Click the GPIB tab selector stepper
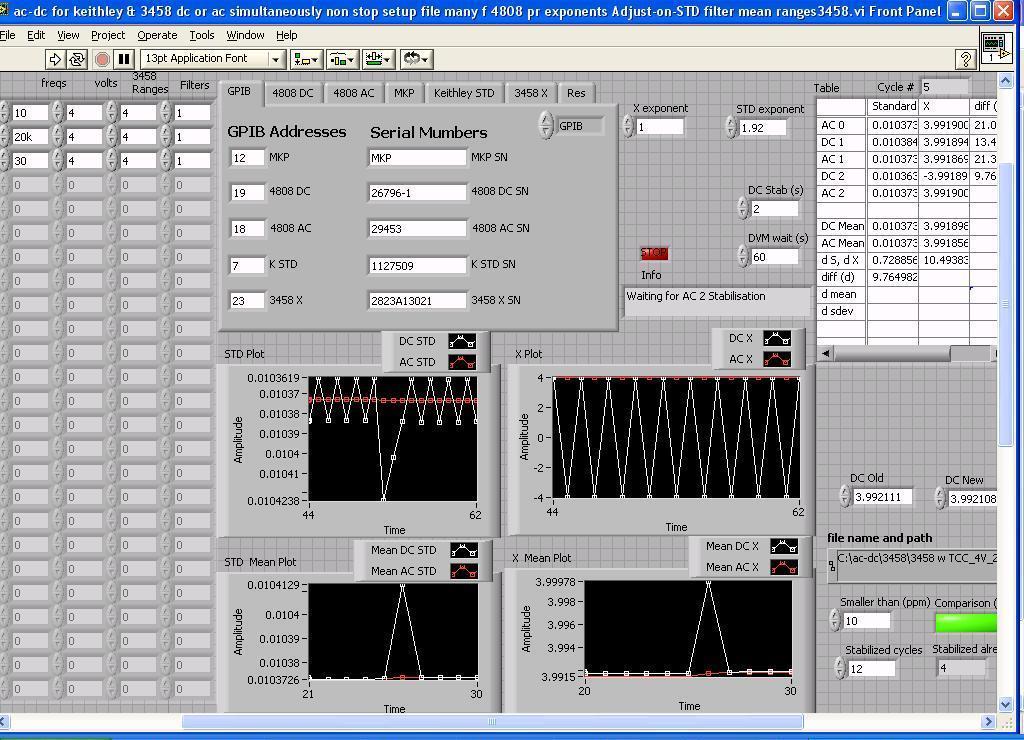 [x=546, y=125]
